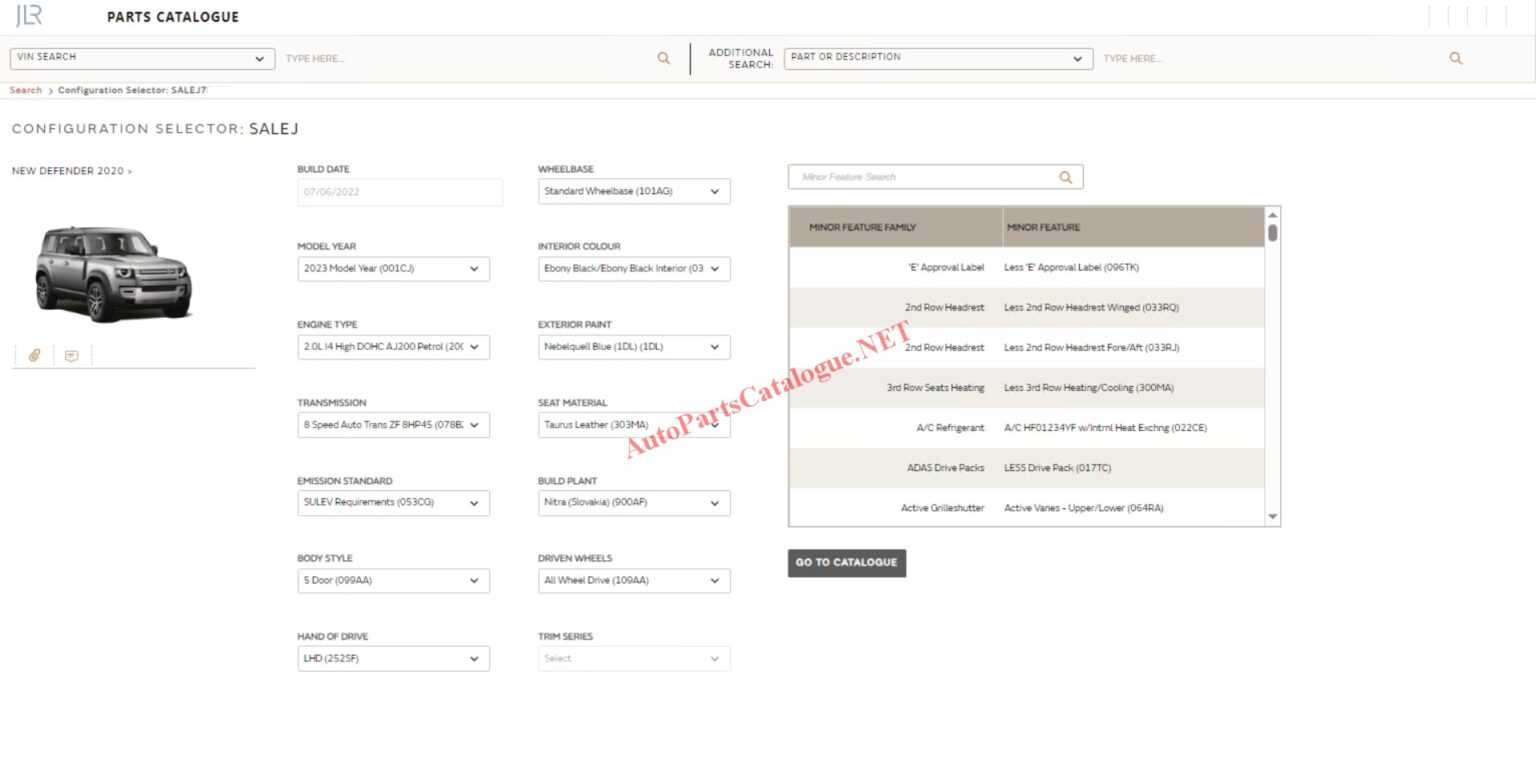Click the minor feature list scroll-down arrow
The width and height of the screenshot is (1536, 780).
point(1272,517)
